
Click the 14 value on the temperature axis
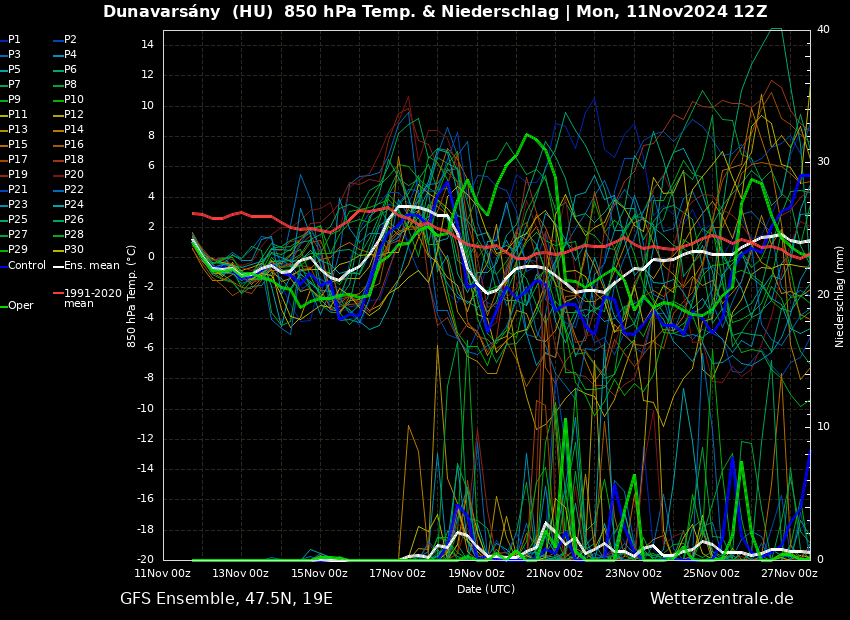[146, 45]
